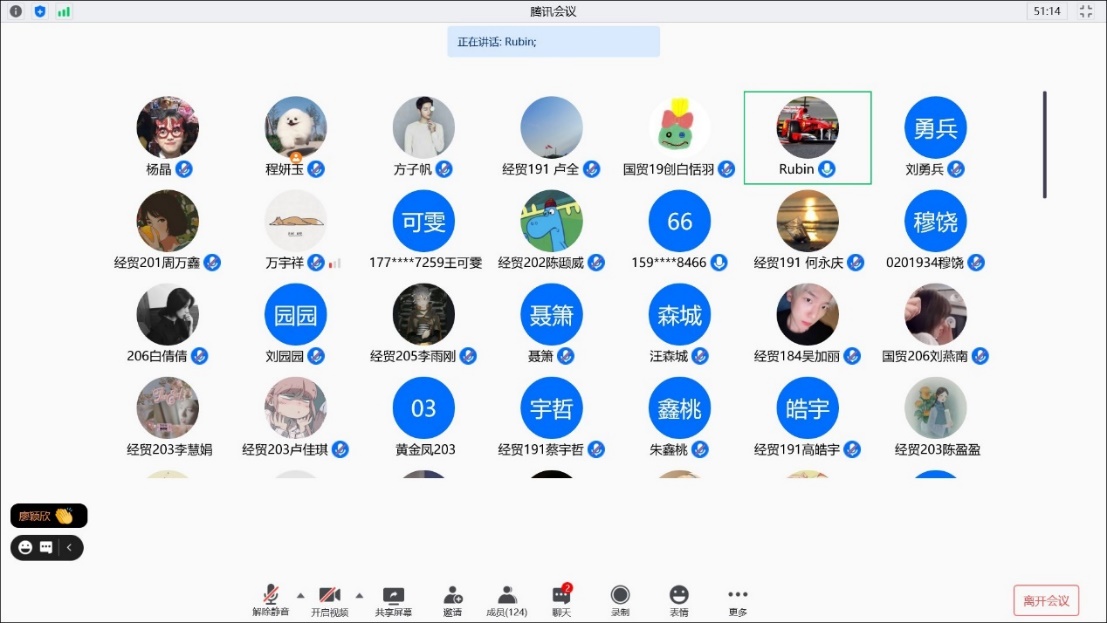The height and width of the screenshot is (623, 1107).
Task: Start recording with 录制 button
Action: (620, 599)
